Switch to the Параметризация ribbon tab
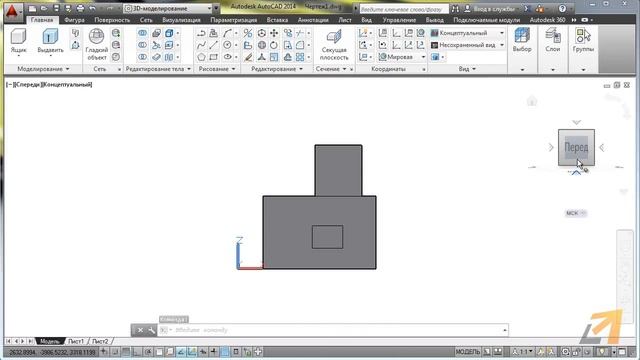This screenshot has width=640, height=360. (233, 20)
